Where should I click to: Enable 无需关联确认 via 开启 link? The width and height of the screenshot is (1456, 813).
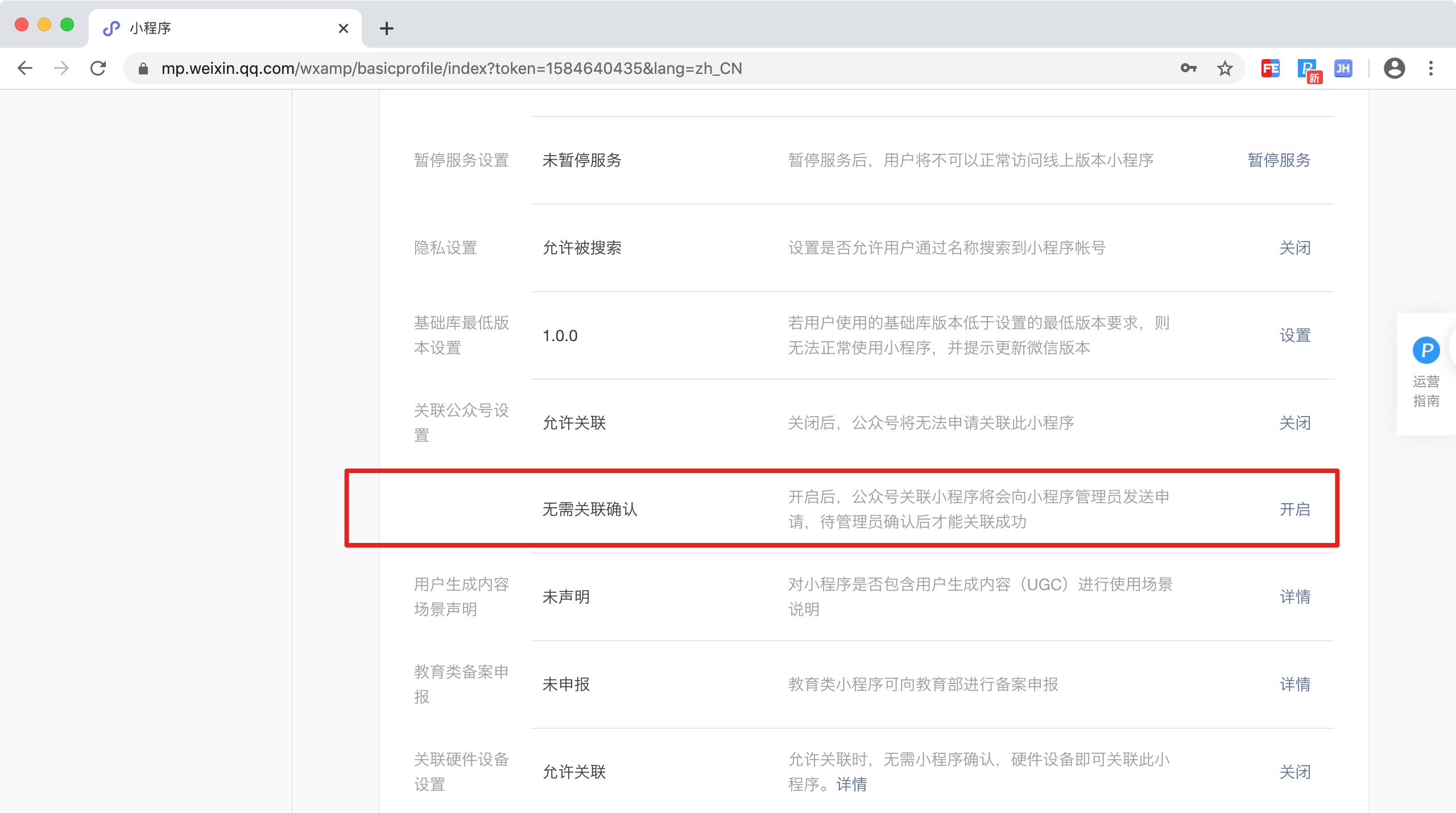pos(1294,509)
